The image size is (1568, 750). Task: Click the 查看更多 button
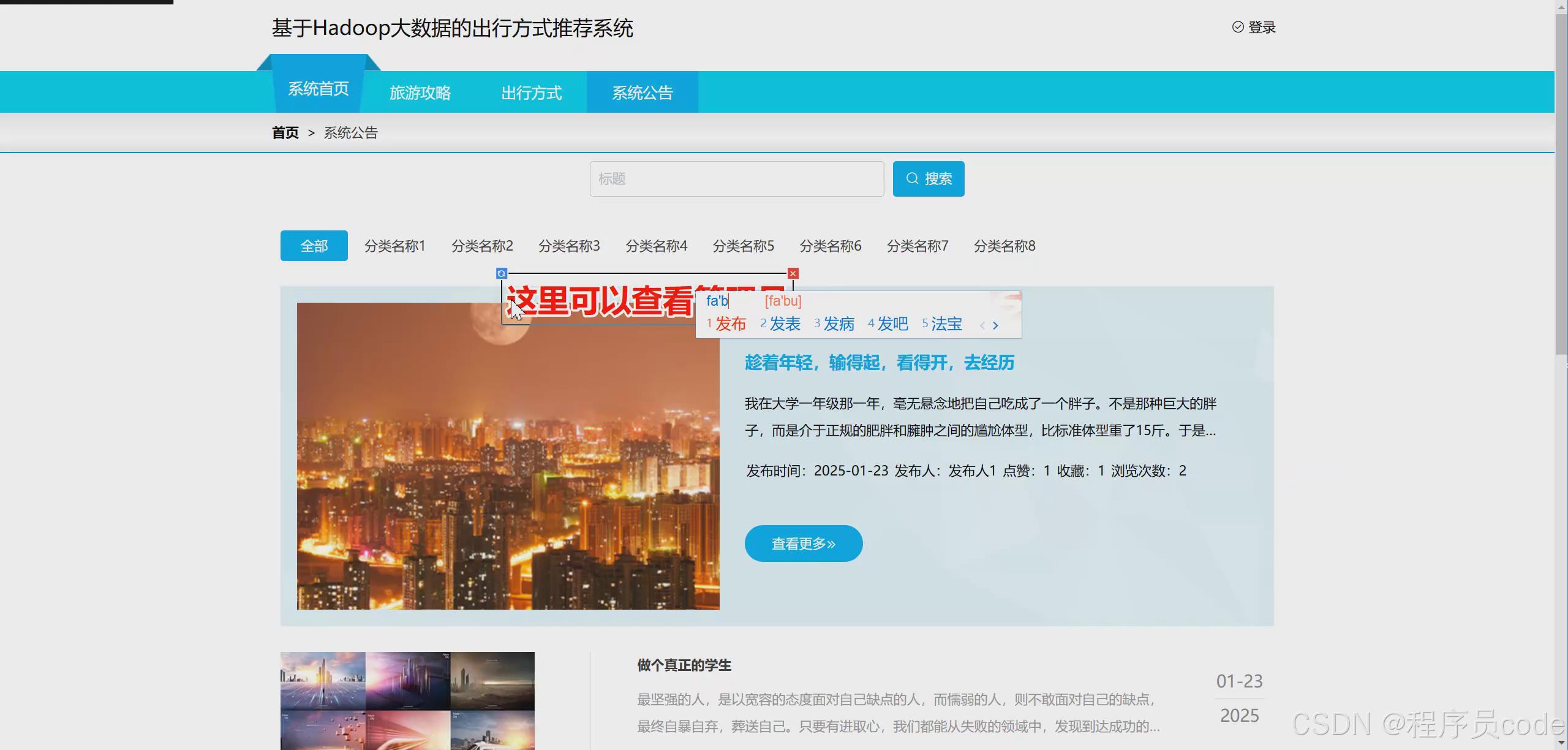803,543
